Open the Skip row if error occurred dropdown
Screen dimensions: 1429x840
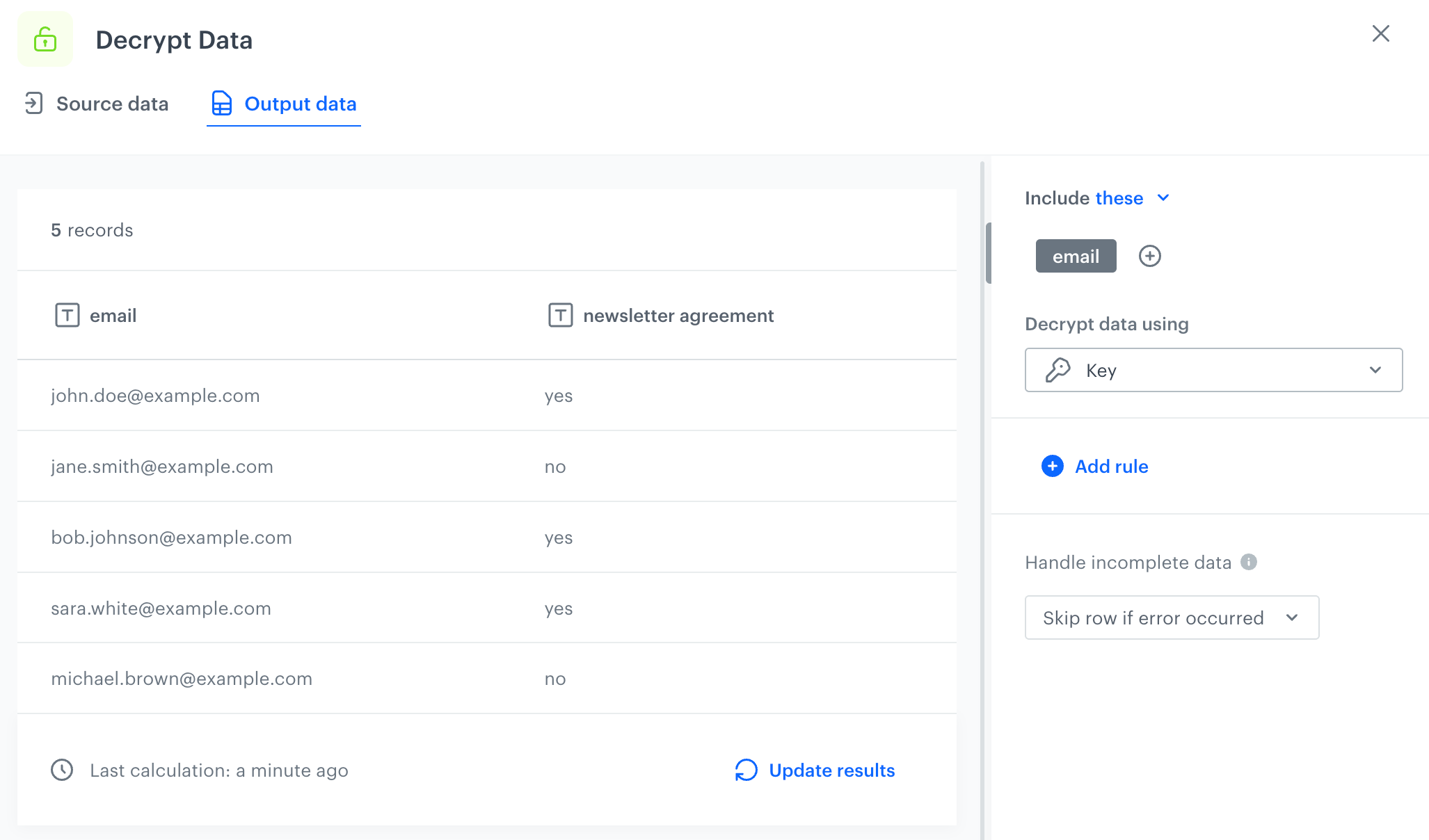pyautogui.click(x=1172, y=617)
